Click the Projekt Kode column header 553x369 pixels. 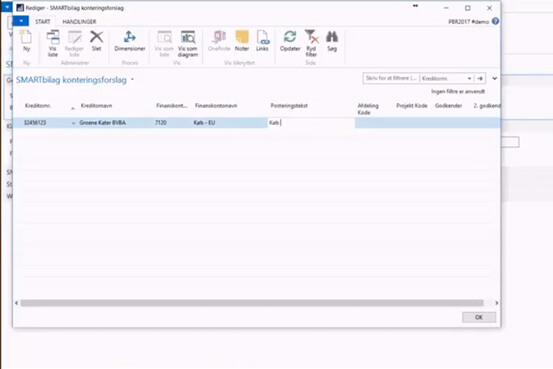(412, 105)
